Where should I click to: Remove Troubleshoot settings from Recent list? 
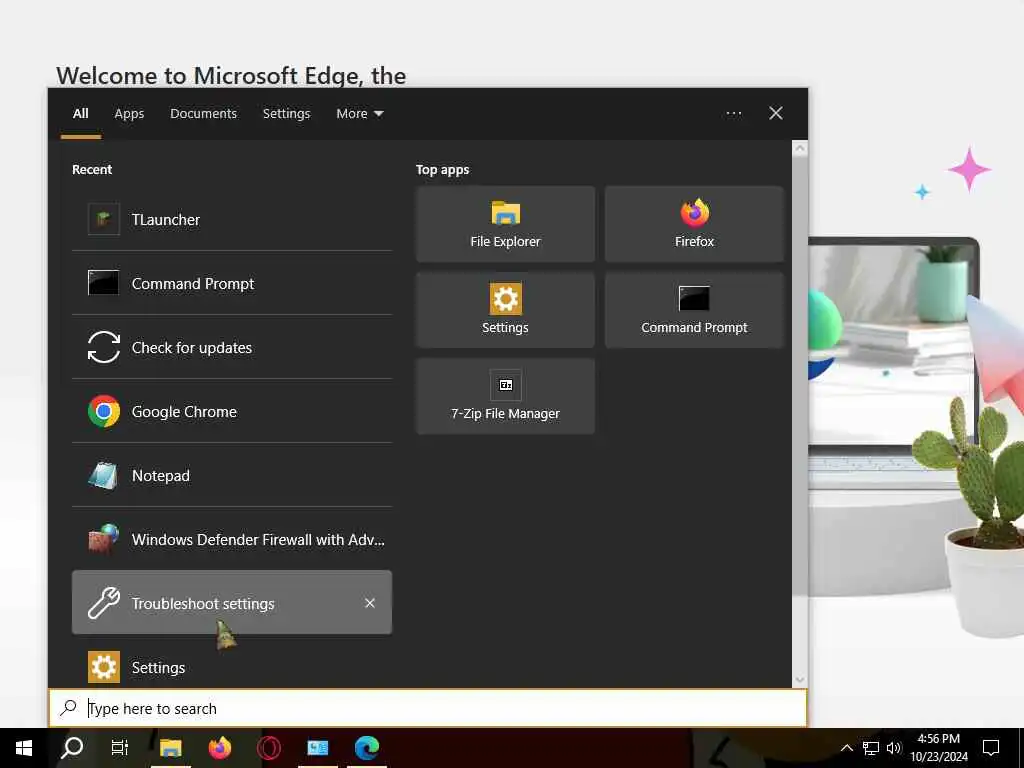pyautogui.click(x=370, y=603)
